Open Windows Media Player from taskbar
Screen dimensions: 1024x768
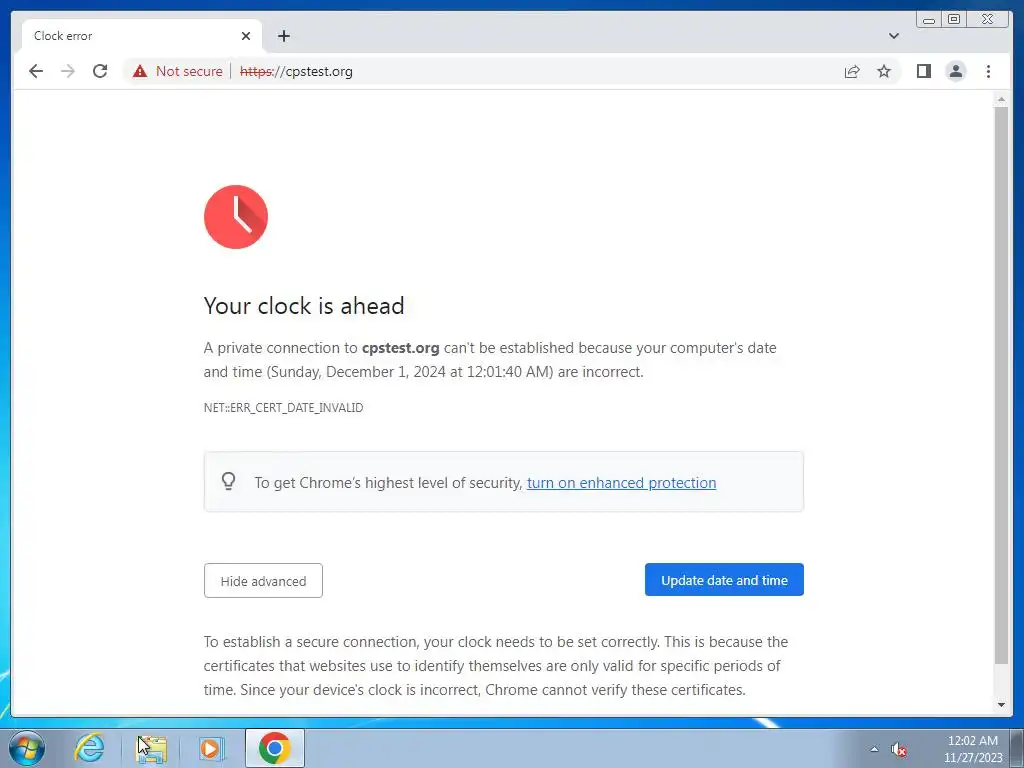[210, 748]
